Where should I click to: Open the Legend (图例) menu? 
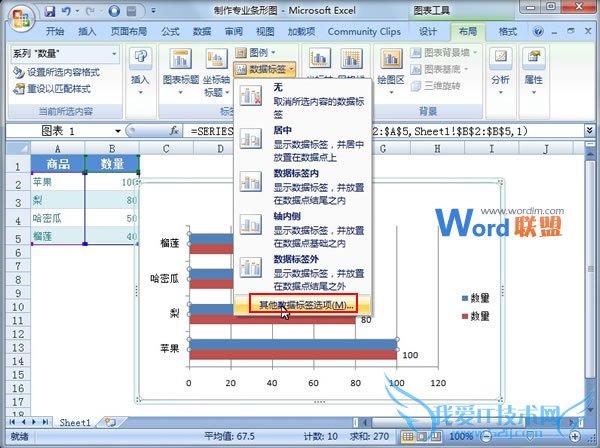pos(255,52)
